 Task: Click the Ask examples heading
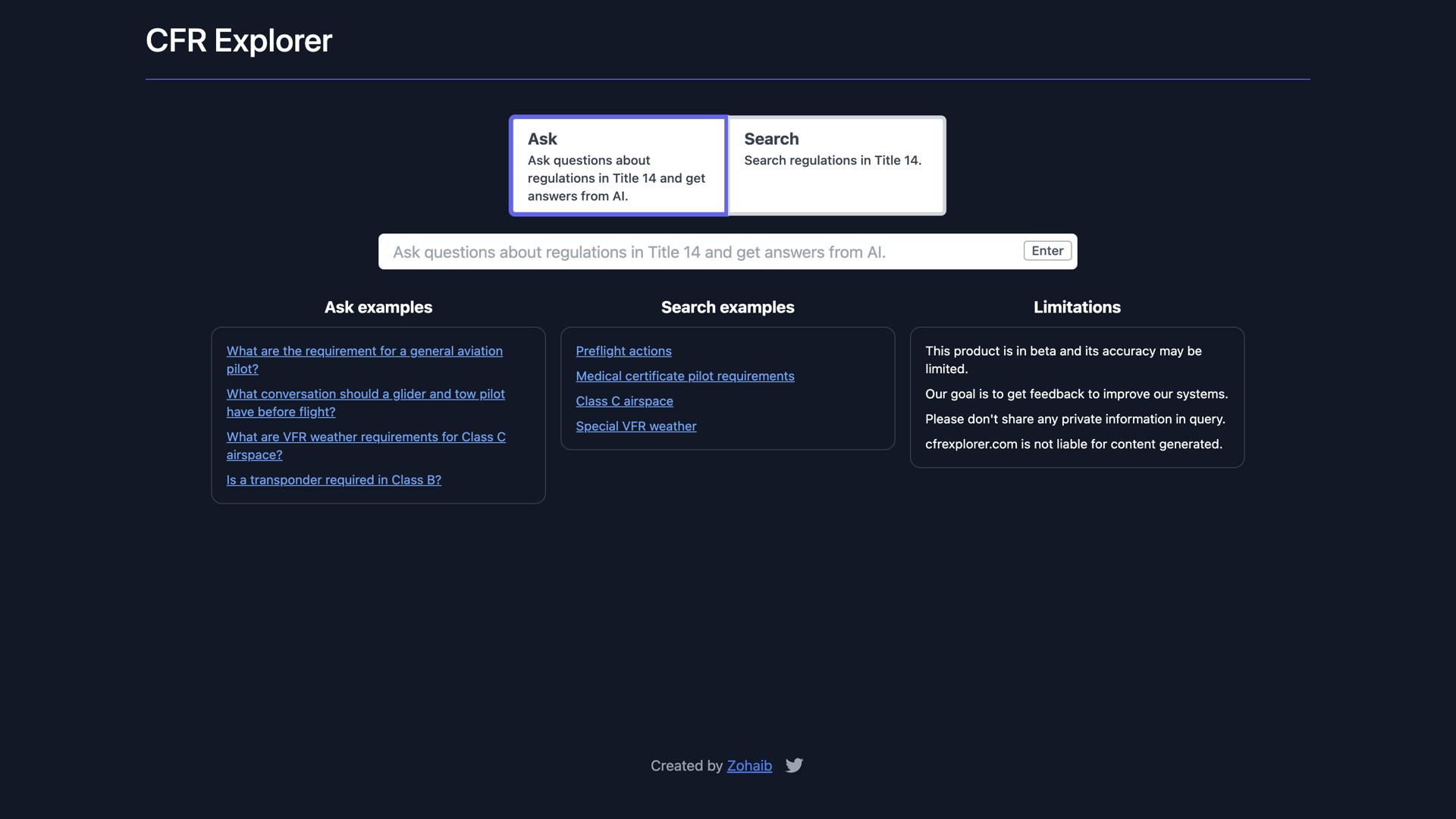point(378,307)
